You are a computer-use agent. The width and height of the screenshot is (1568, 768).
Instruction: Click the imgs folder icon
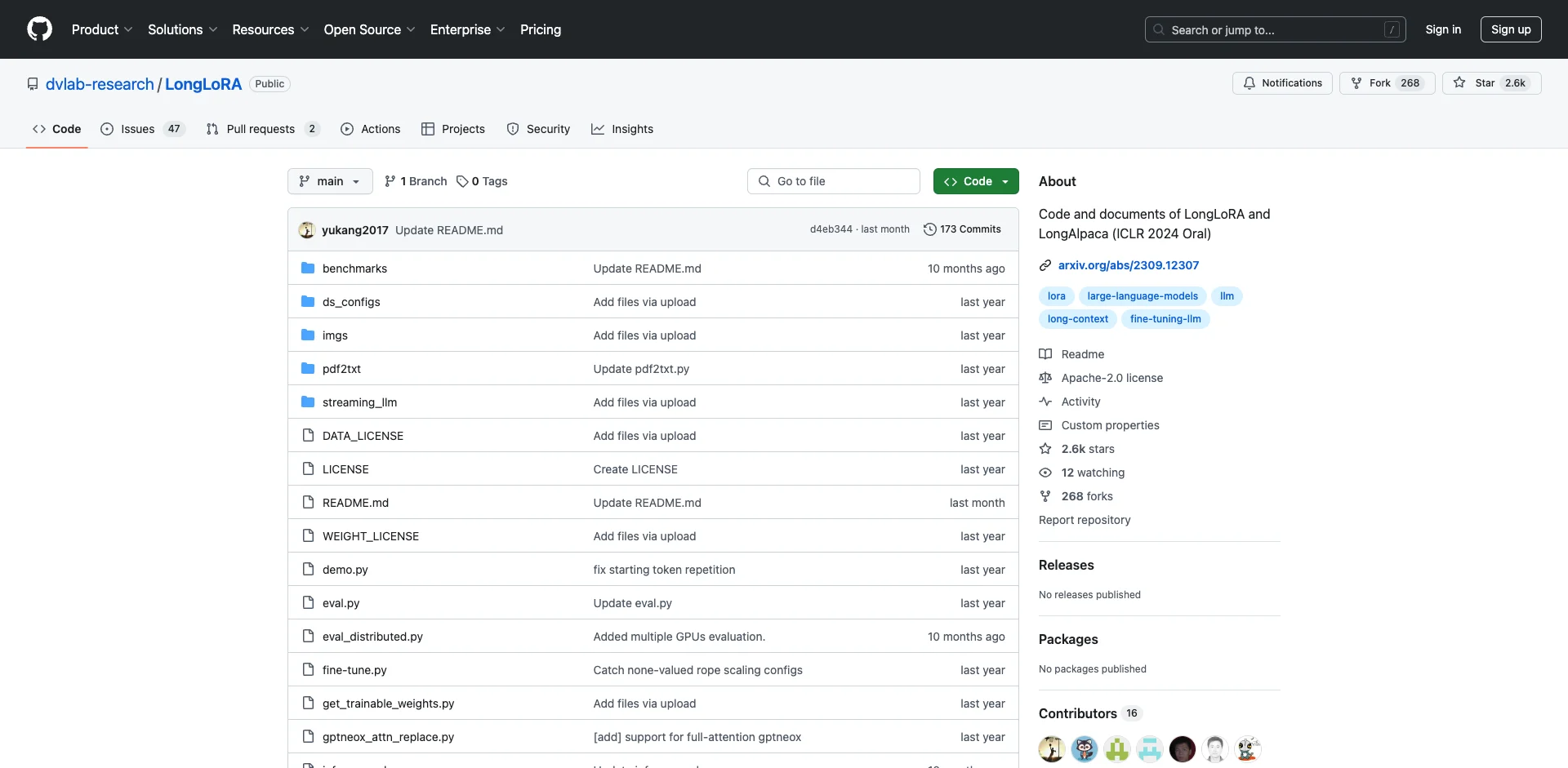(x=308, y=335)
